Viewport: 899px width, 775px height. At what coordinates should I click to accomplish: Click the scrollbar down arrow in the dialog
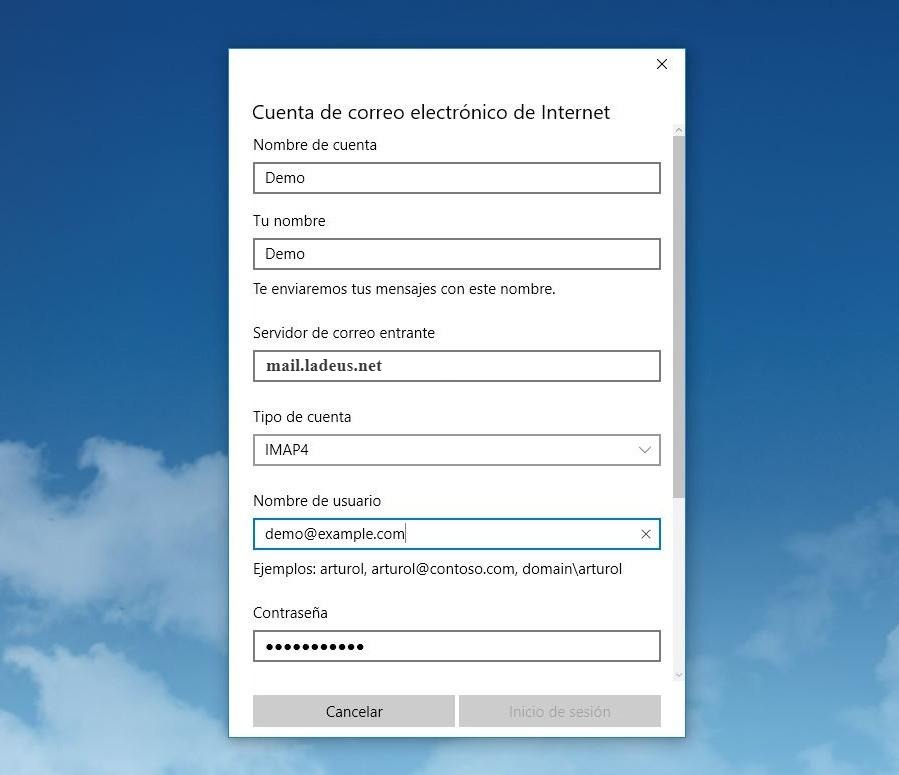click(679, 675)
